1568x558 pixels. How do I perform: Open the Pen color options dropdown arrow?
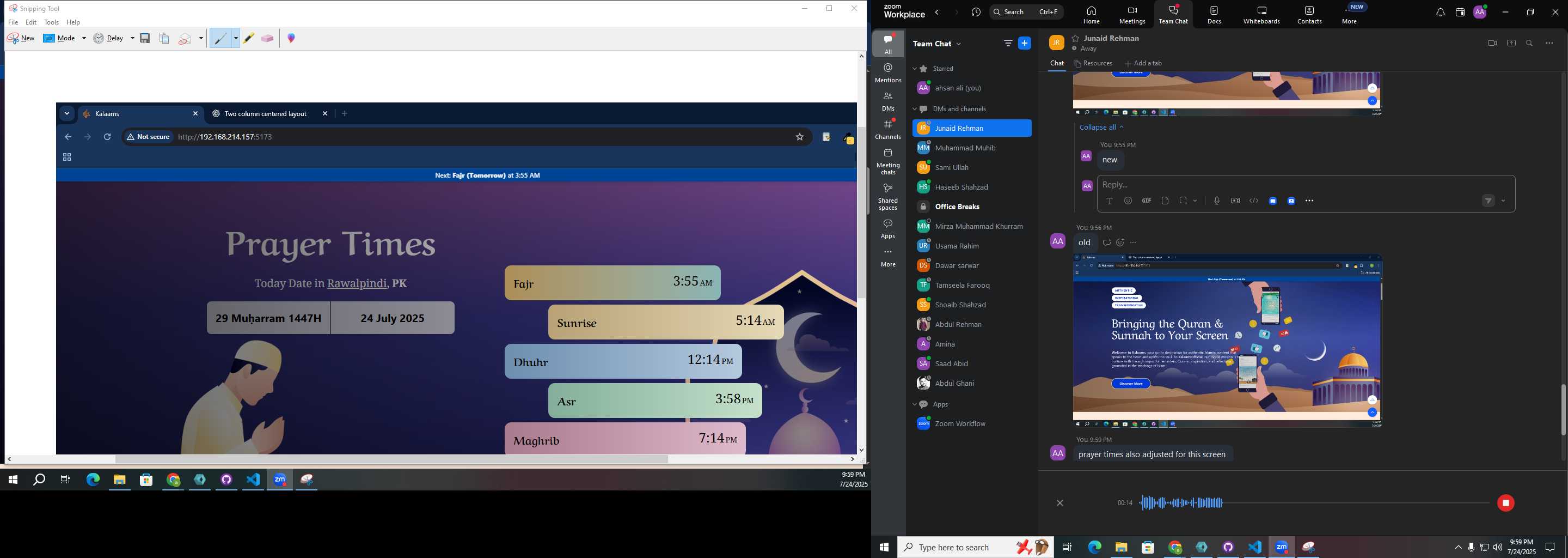coord(236,38)
